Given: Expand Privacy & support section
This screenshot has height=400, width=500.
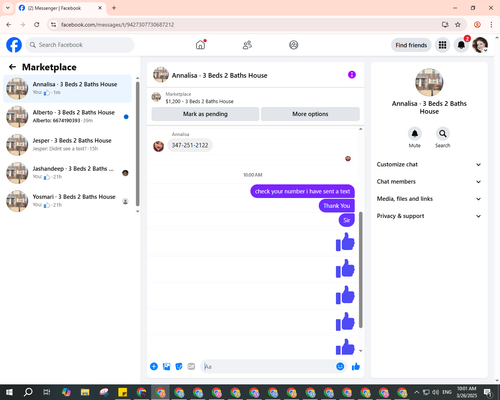Looking at the screenshot, I should pos(429,216).
